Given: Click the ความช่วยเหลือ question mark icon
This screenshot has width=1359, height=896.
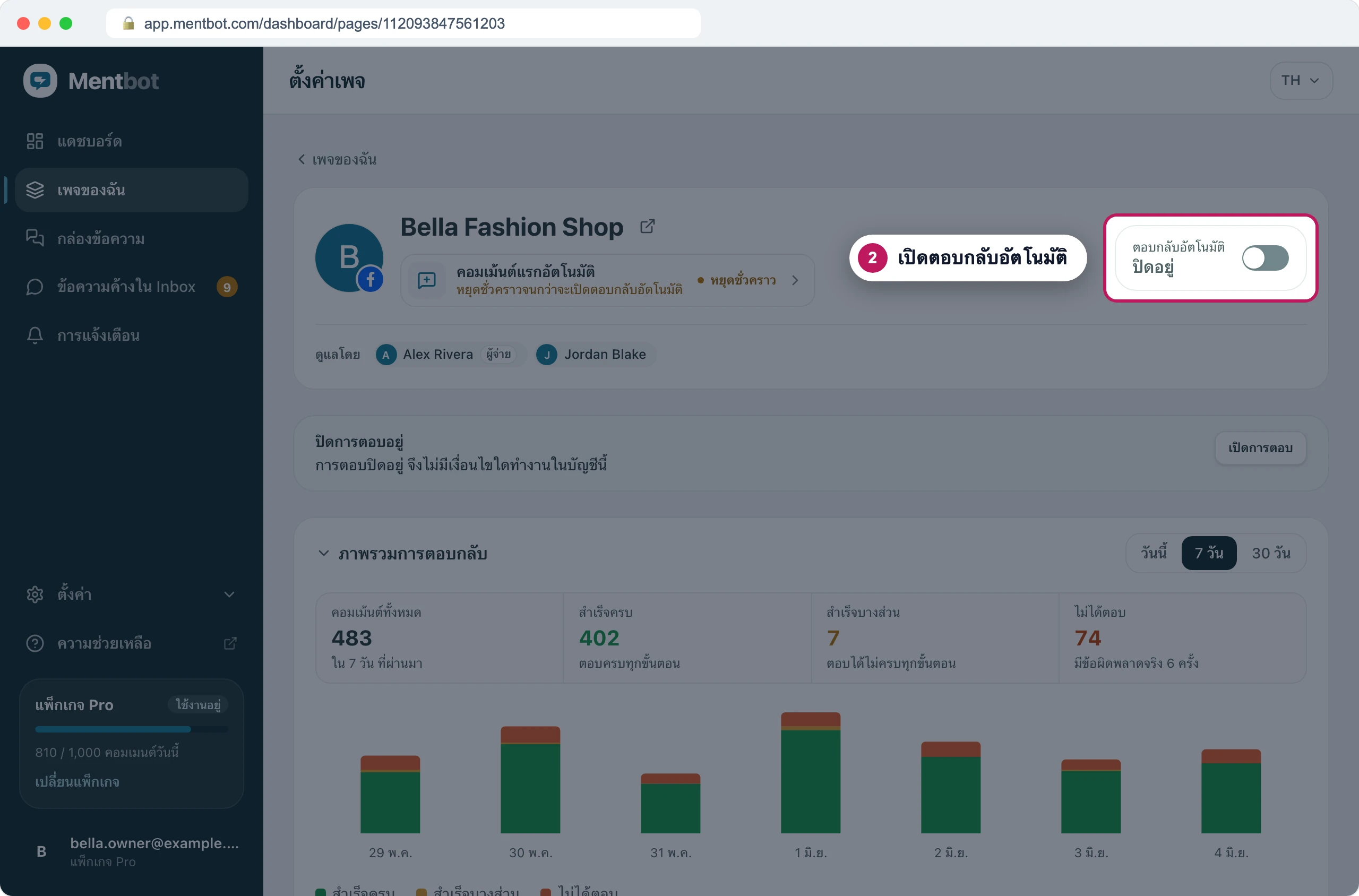Looking at the screenshot, I should (x=35, y=643).
